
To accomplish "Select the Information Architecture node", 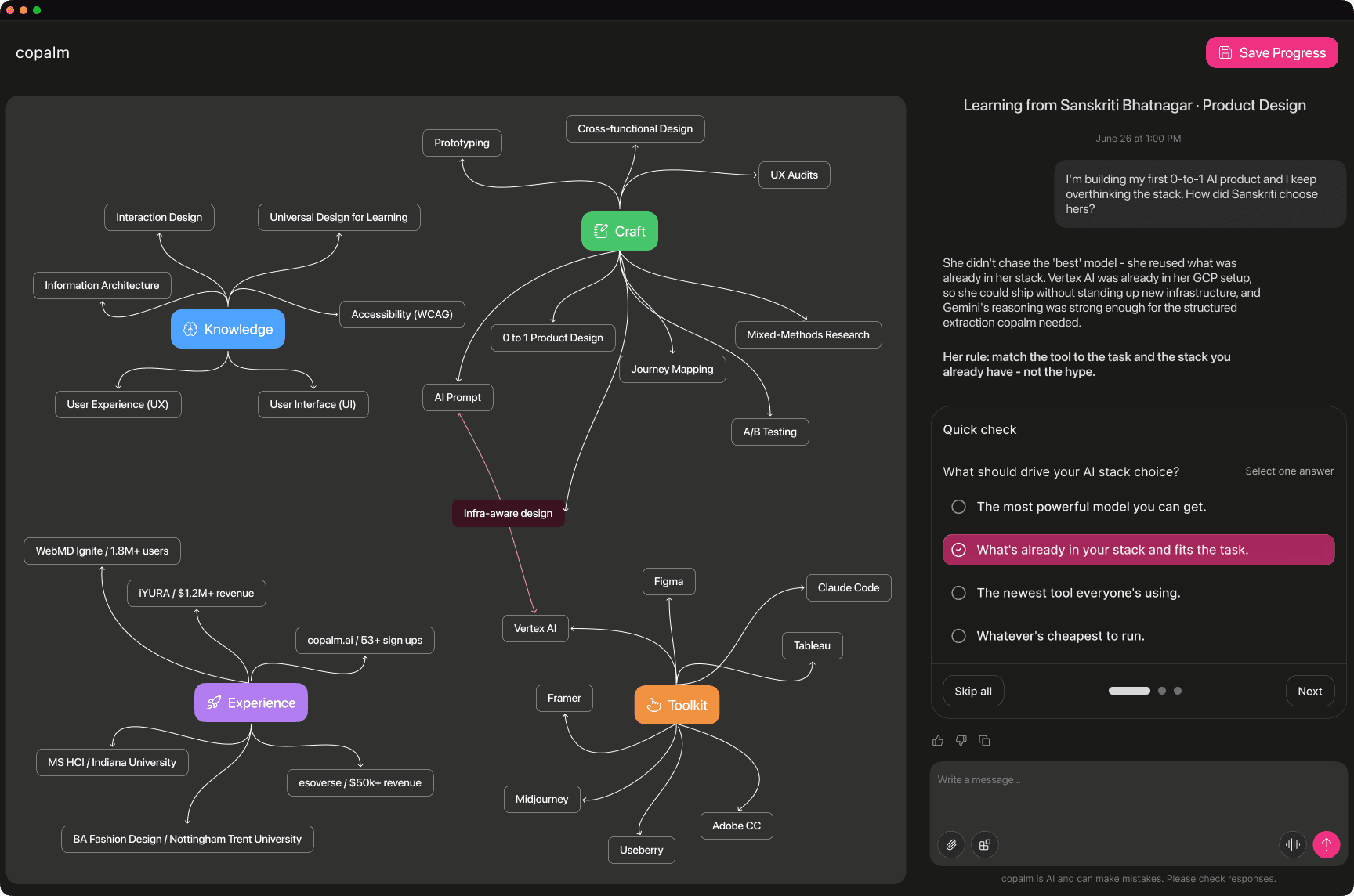I will pos(102,285).
